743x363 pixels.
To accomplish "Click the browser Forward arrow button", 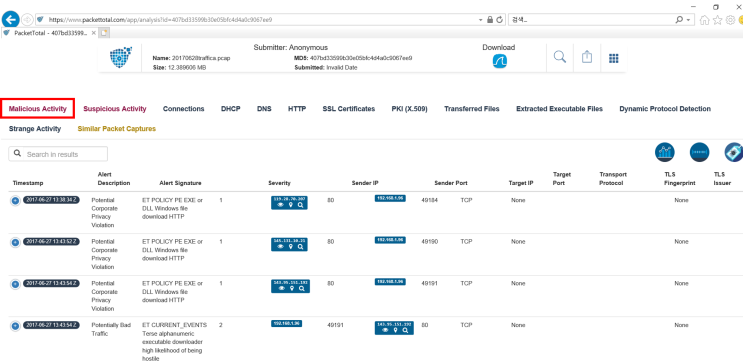I will pos(27,20).
